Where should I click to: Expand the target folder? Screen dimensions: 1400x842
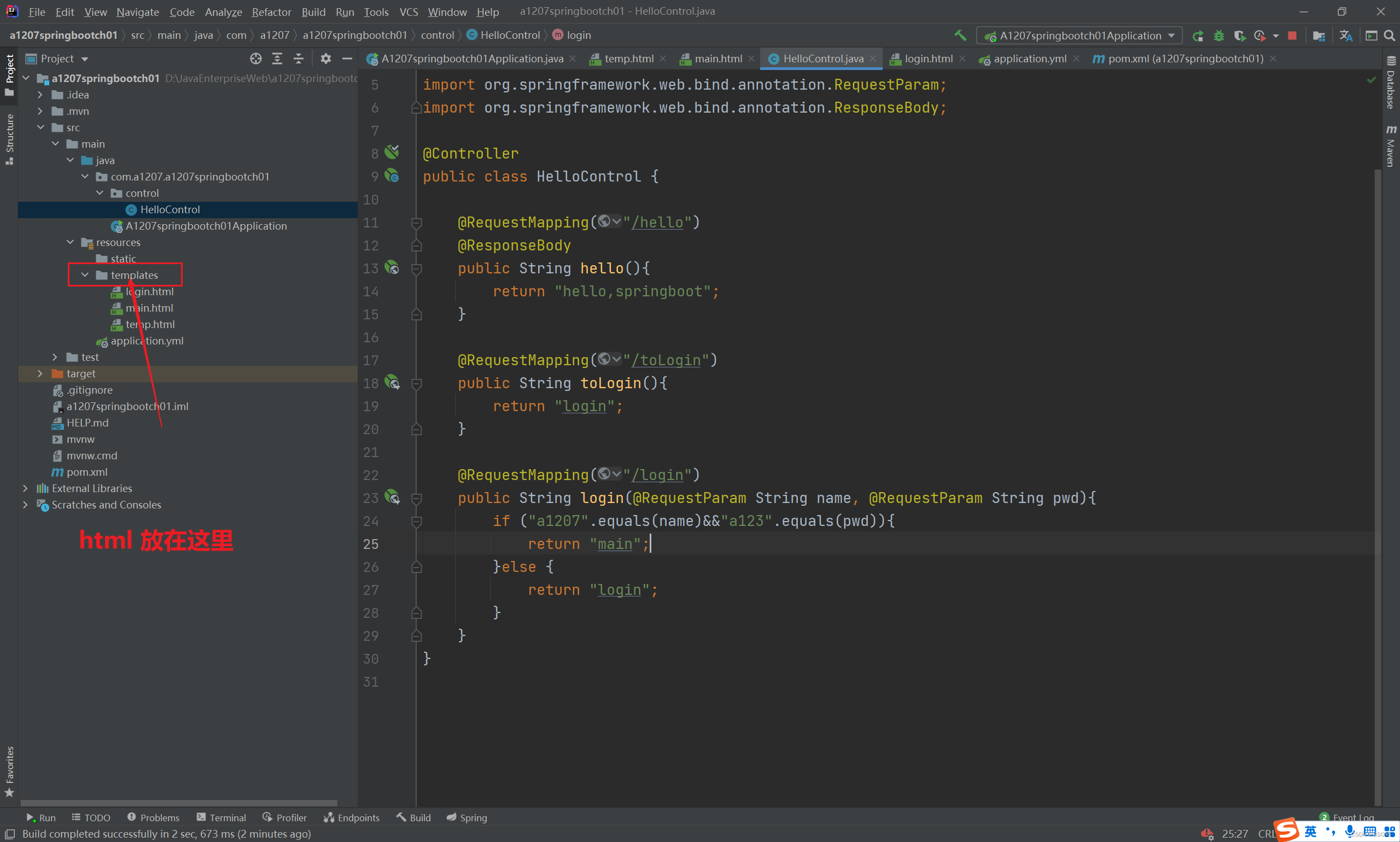40,373
